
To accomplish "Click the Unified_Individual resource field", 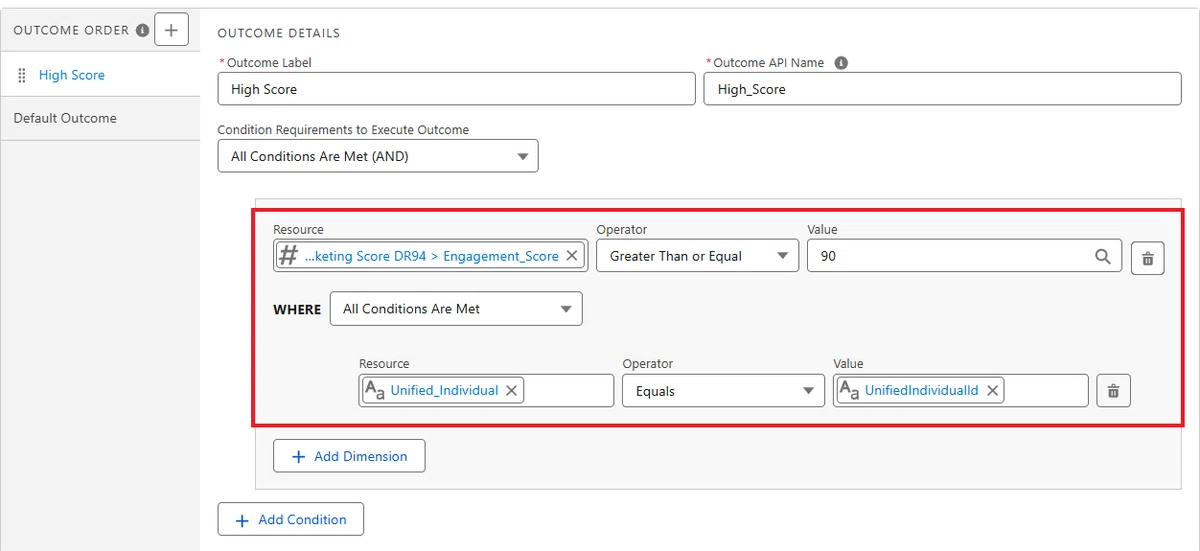I will point(486,391).
